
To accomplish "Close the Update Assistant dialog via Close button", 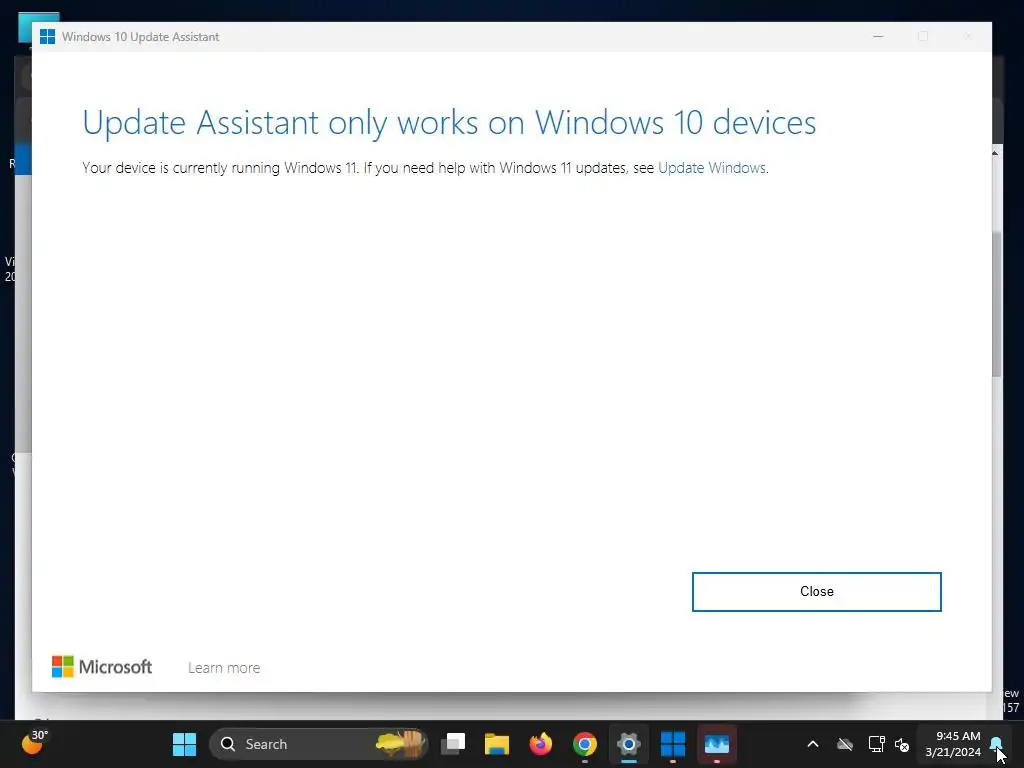I will click(x=816, y=592).
